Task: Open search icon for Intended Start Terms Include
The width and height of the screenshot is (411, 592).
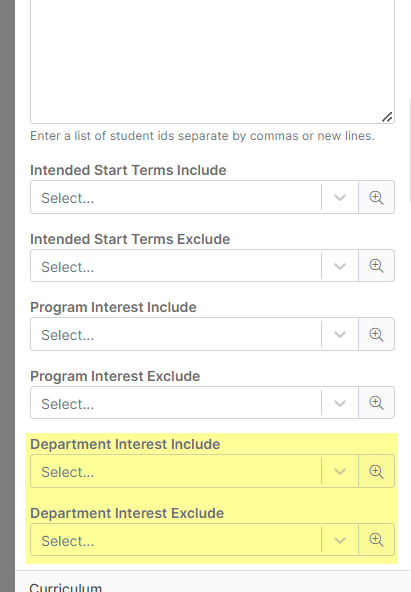Action: click(376, 197)
